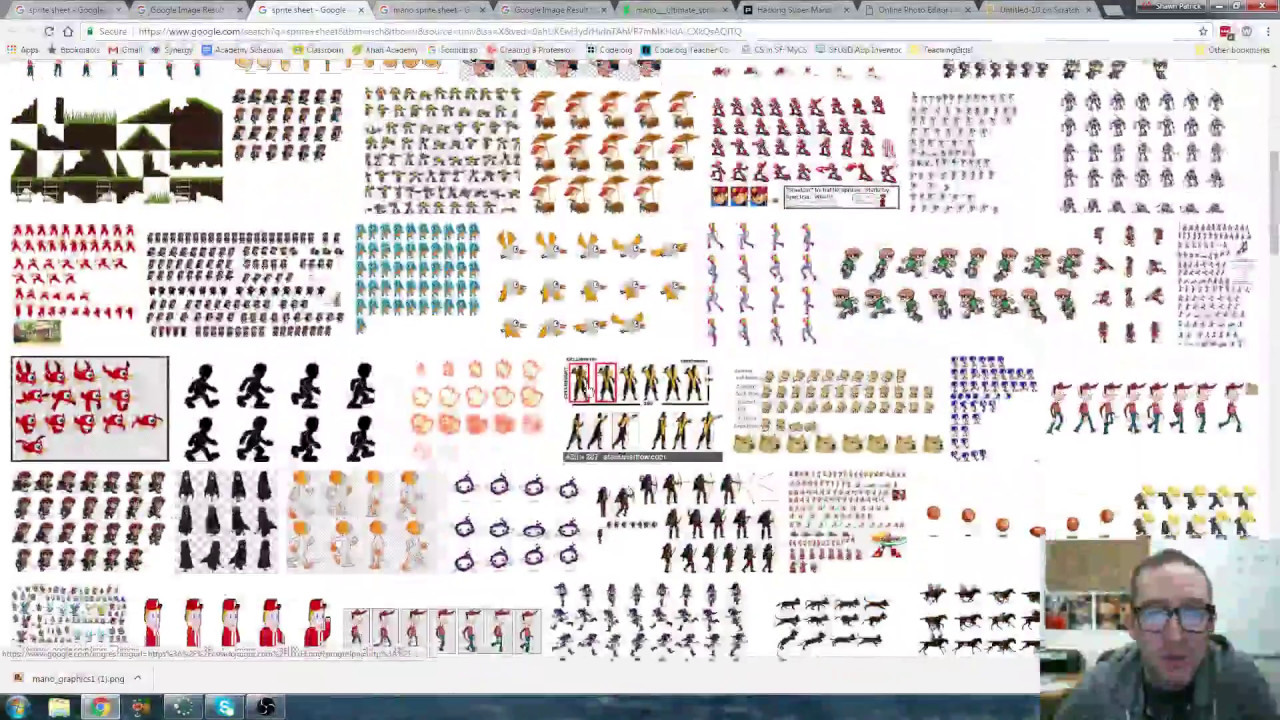The width and height of the screenshot is (1280, 720).
Task: Open the orange umbrella characters sprite sheet
Action: (613, 150)
